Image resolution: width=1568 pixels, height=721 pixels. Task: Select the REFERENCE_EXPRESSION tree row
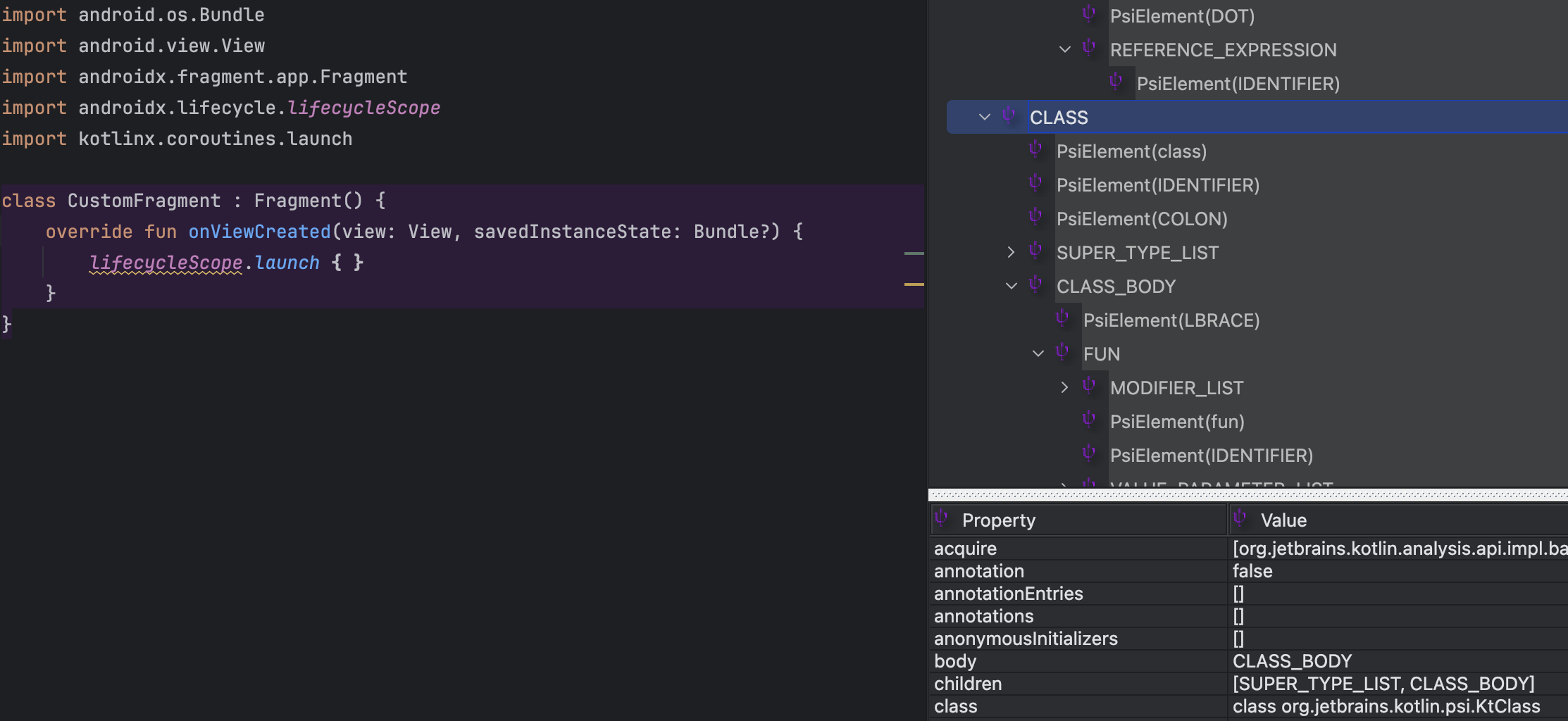tap(1223, 50)
